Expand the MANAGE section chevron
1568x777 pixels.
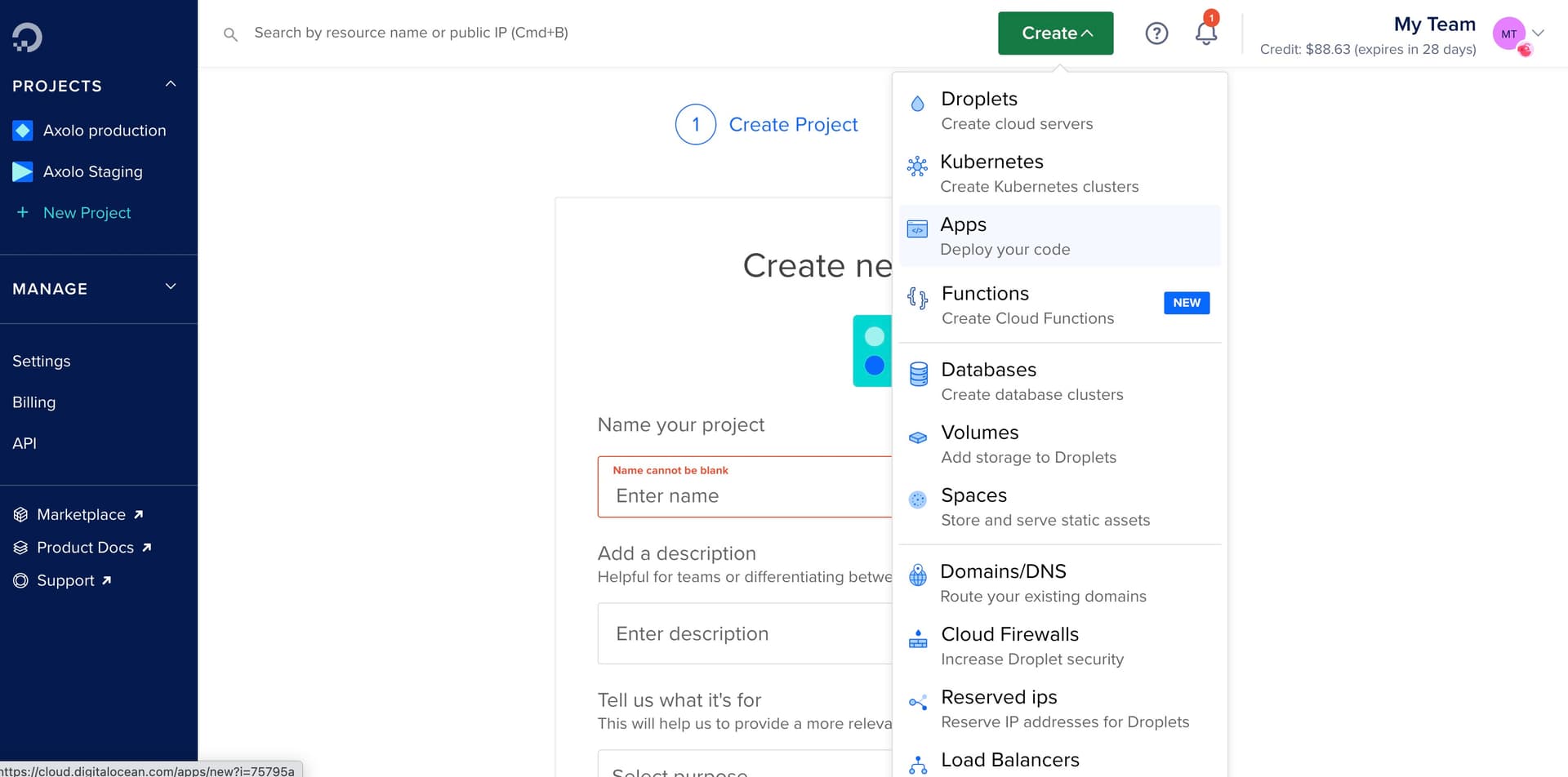pyautogui.click(x=171, y=286)
